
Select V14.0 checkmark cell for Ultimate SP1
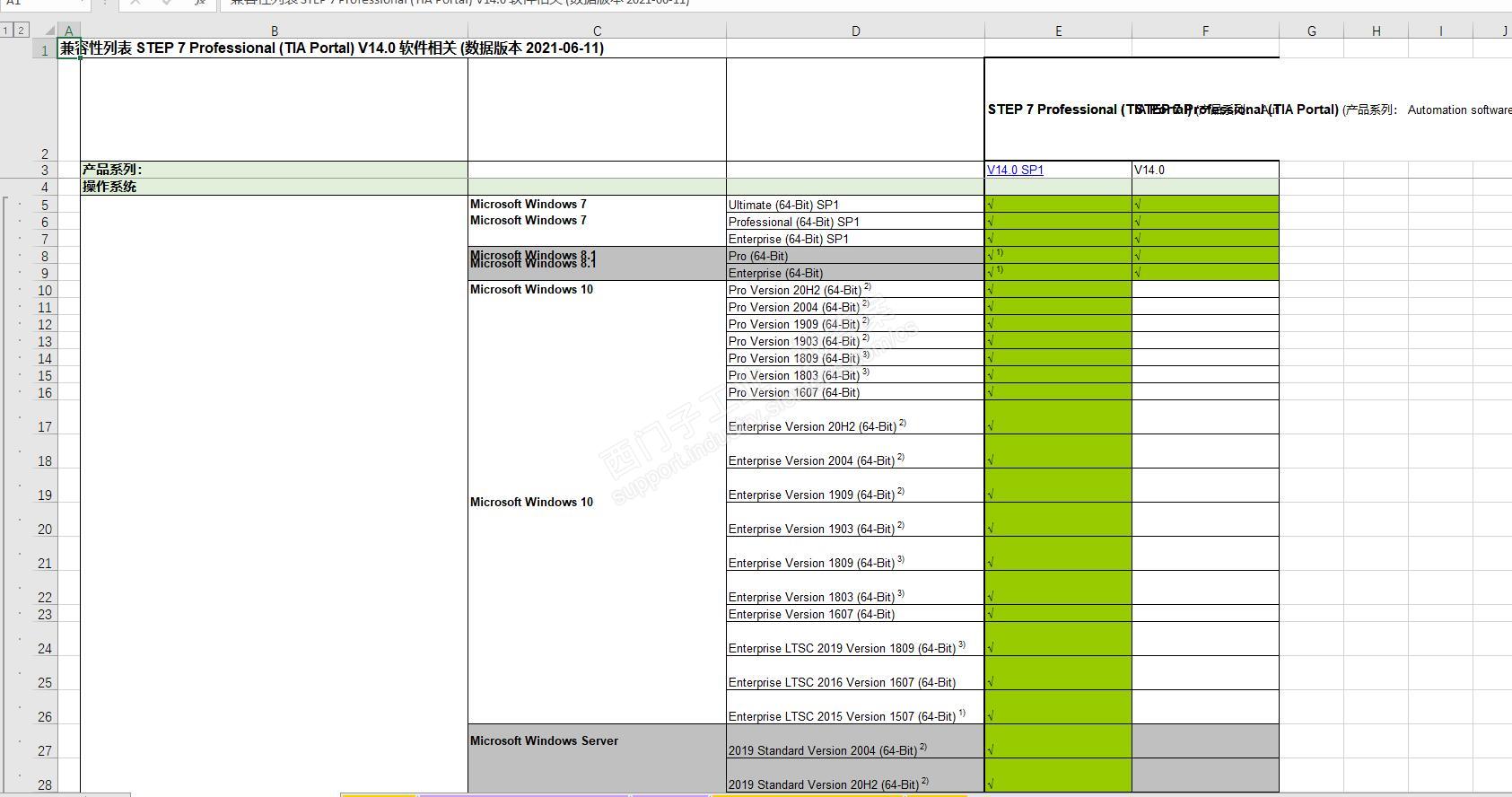click(x=1205, y=205)
